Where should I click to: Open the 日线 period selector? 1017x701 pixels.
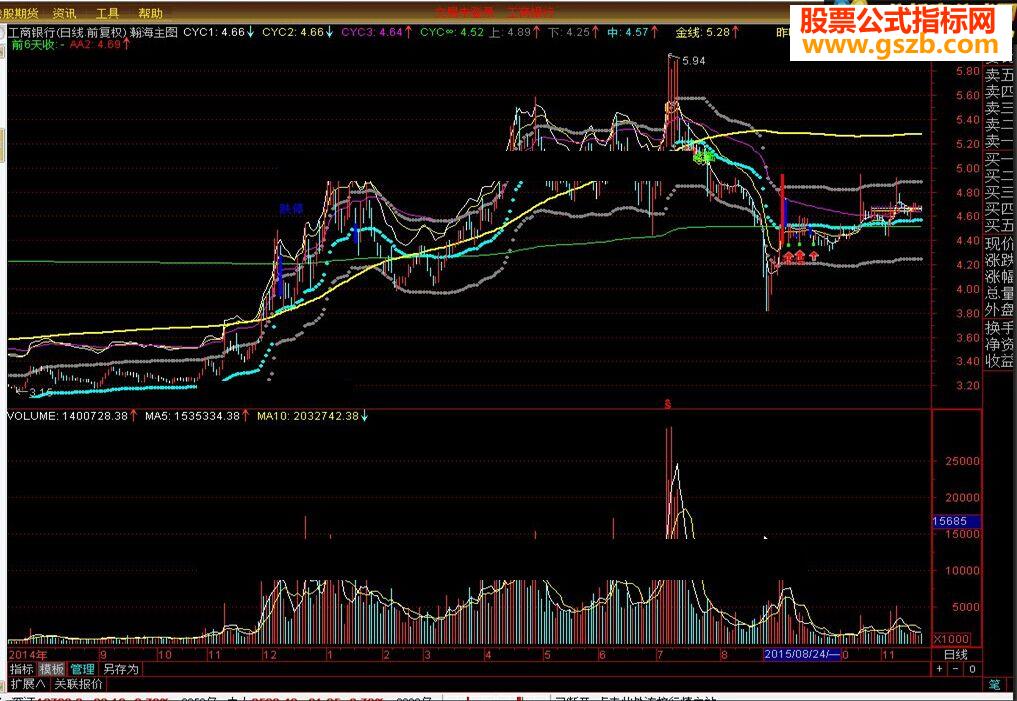tap(955, 654)
